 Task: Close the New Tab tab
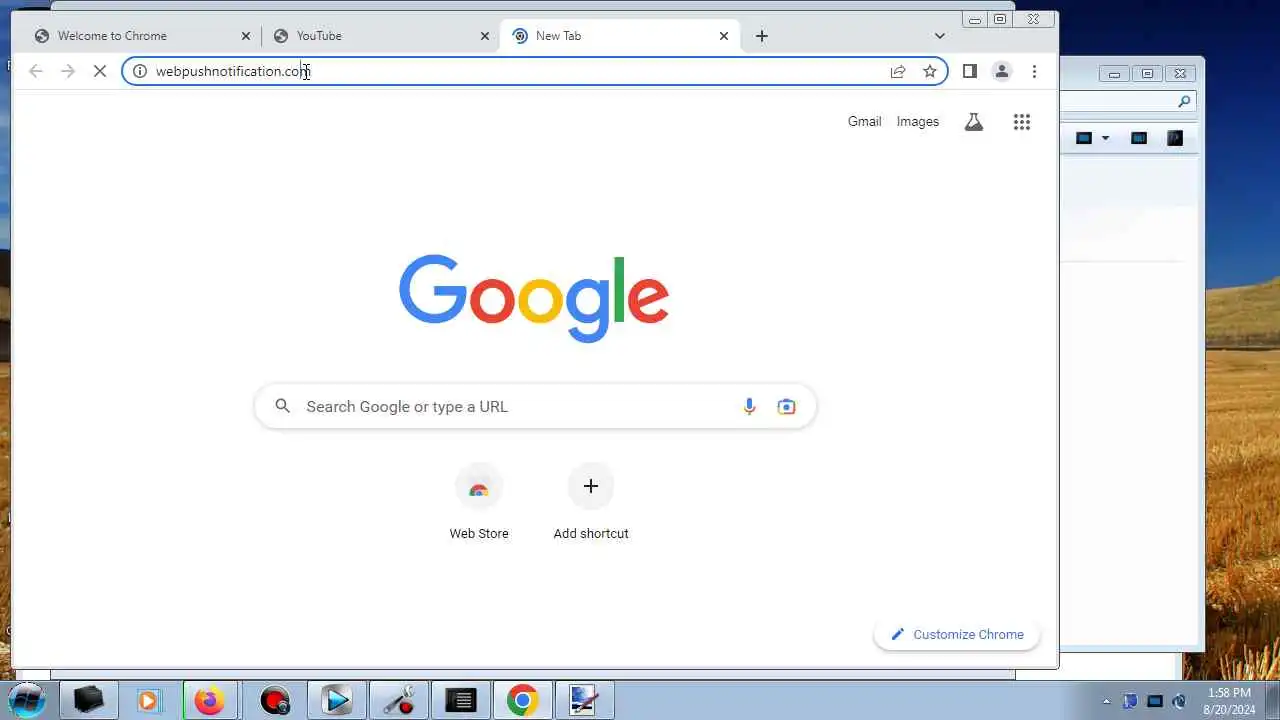[724, 36]
